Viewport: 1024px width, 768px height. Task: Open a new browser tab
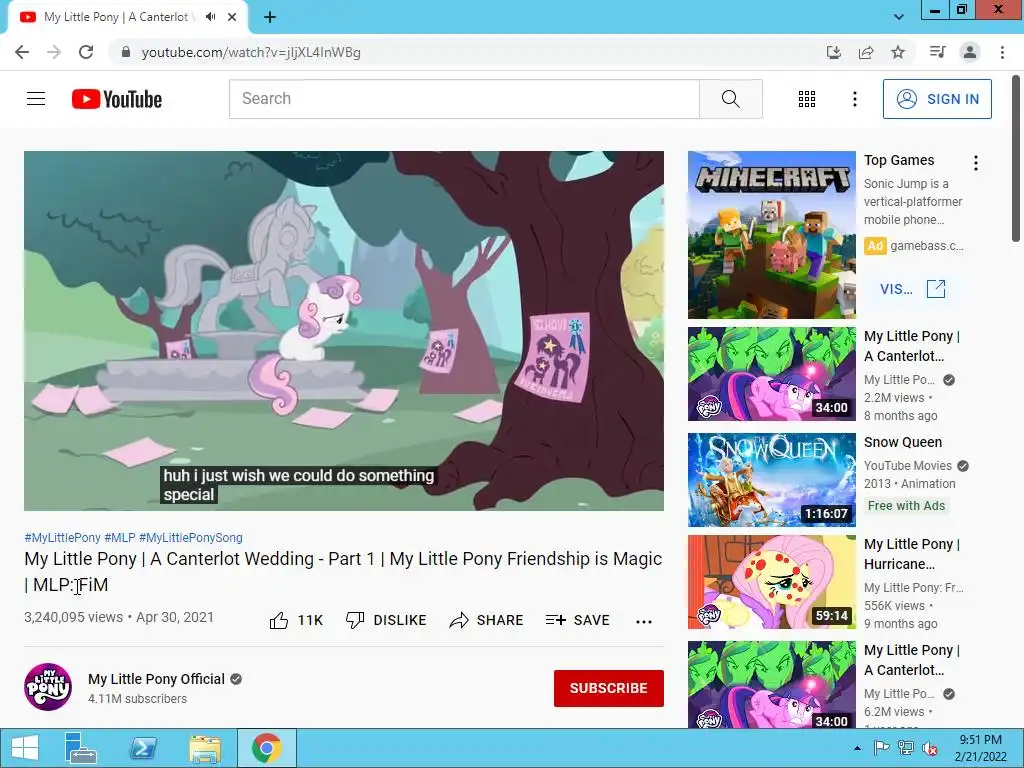click(270, 18)
